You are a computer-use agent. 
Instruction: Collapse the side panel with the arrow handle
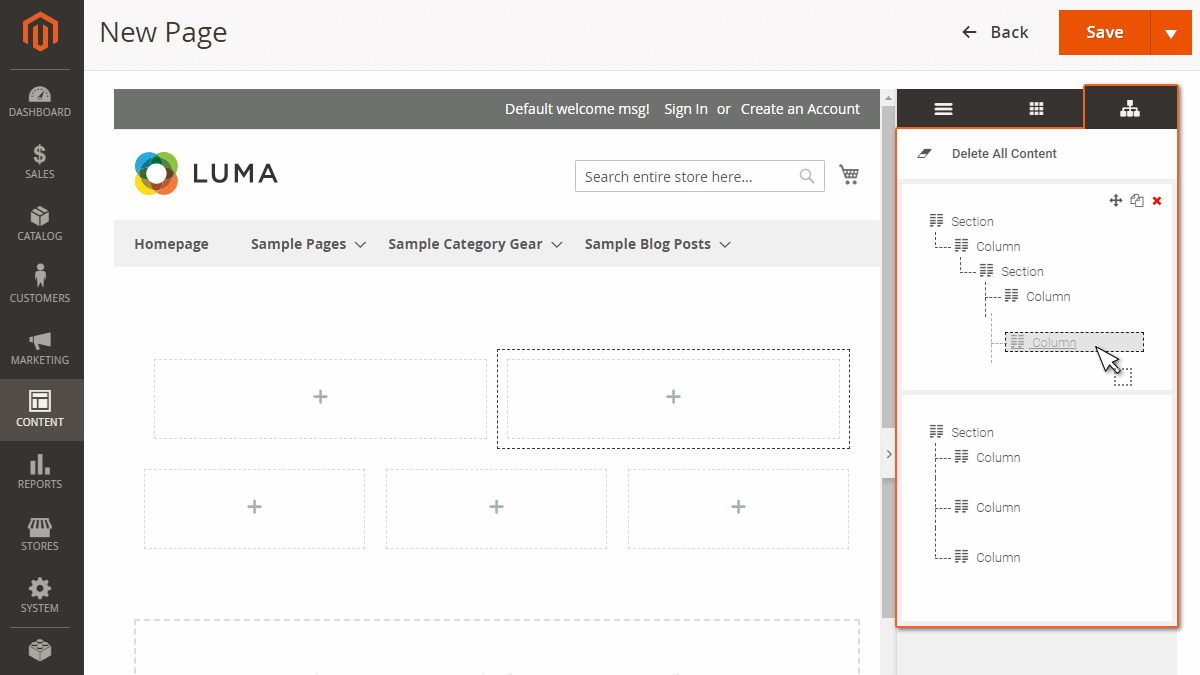click(x=888, y=454)
